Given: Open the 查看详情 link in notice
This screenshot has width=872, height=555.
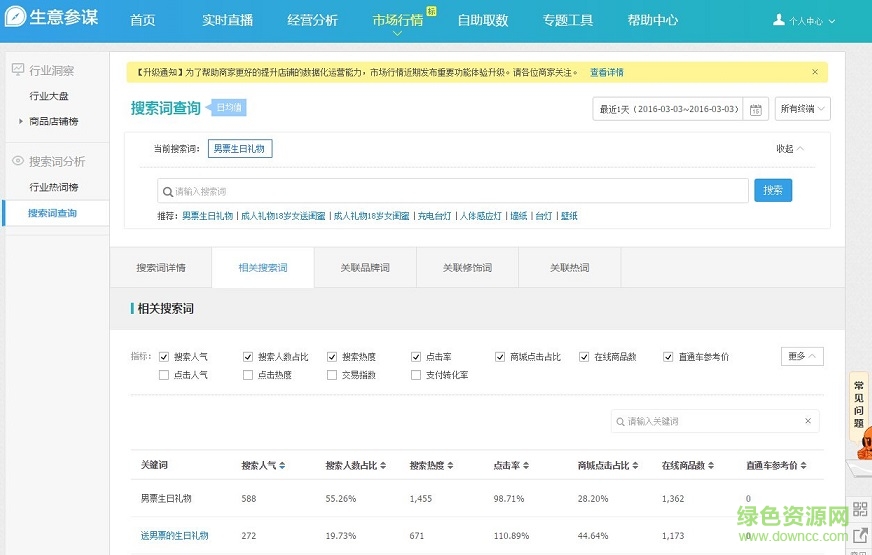Looking at the screenshot, I should pyautogui.click(x=606, y=72).
